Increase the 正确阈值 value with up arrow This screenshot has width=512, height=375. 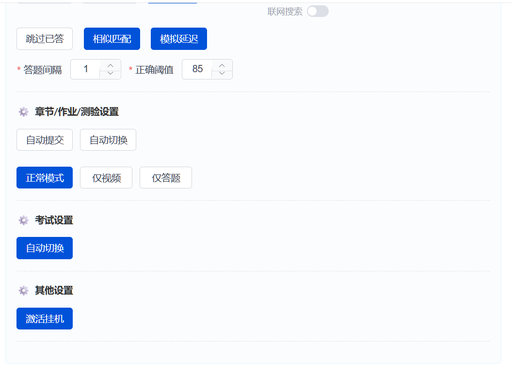[222, 65]
